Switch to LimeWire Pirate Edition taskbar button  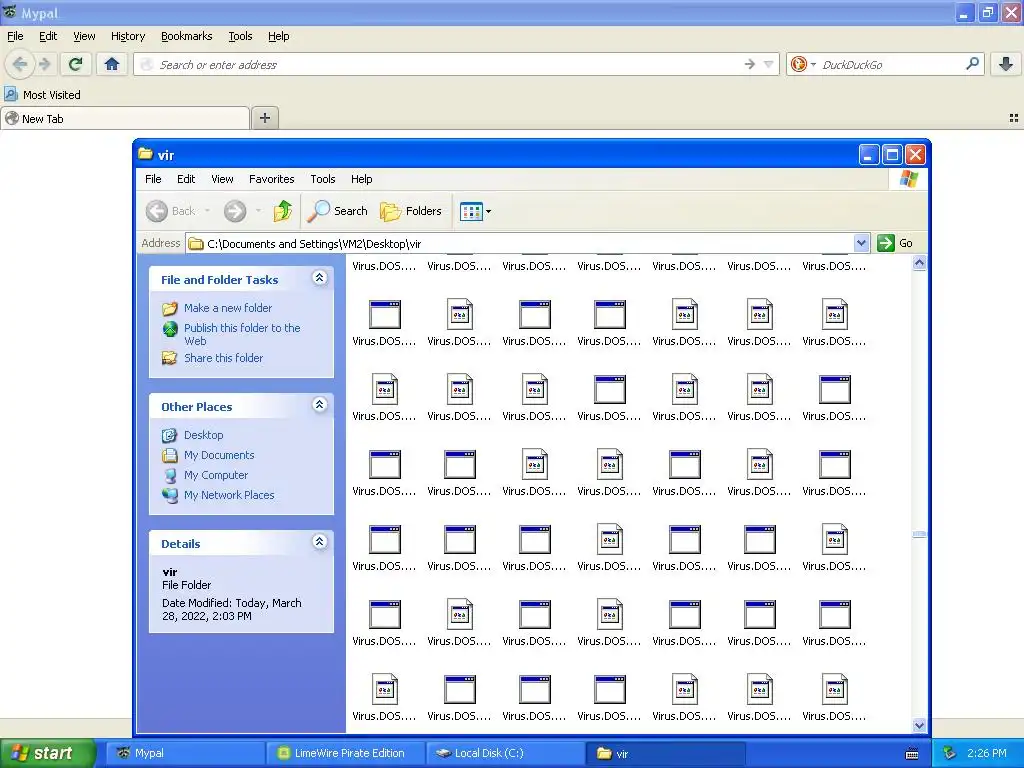point(345,753)
